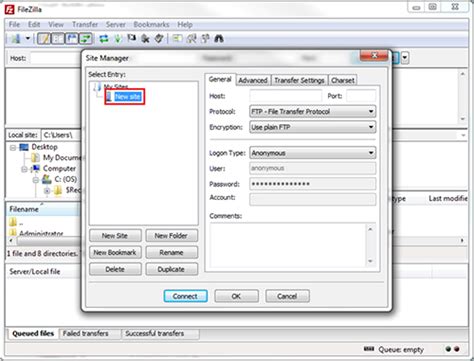The height and width of the screenshot is (361, 474).
Task: Click the Last modified column header
Action: [x=448, y=199]
